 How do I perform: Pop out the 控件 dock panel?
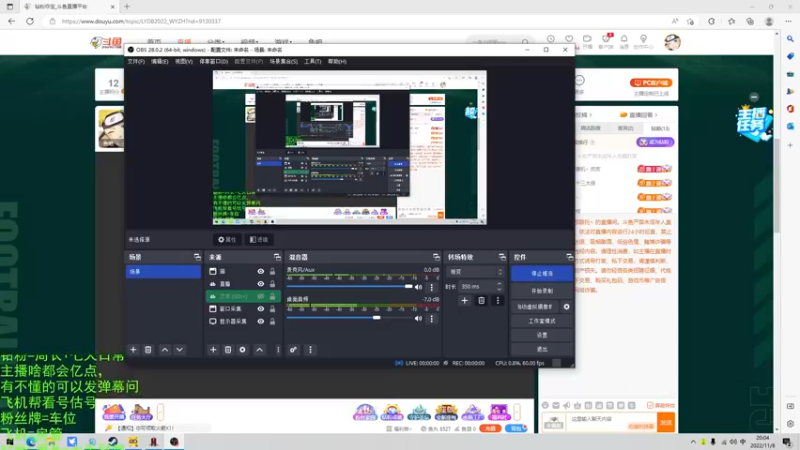point(569,257)
